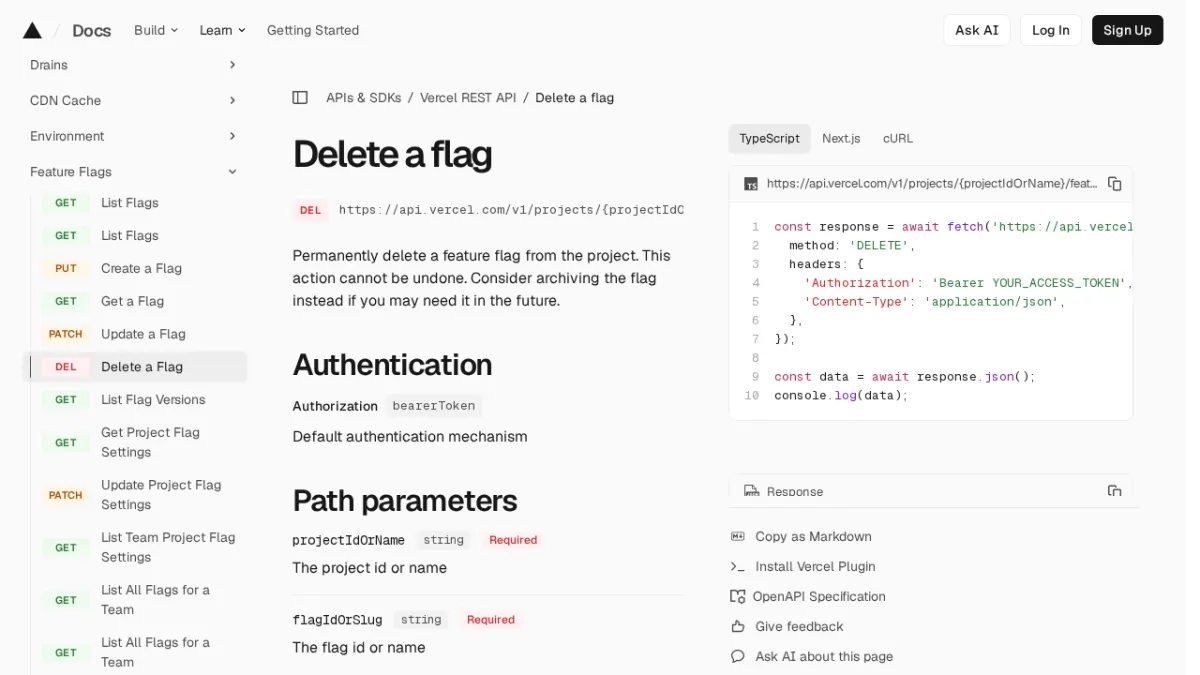Toggle the sidebar panel icon beside breadcrumbs
1200x675 pixels.
[x=300, y=98]
